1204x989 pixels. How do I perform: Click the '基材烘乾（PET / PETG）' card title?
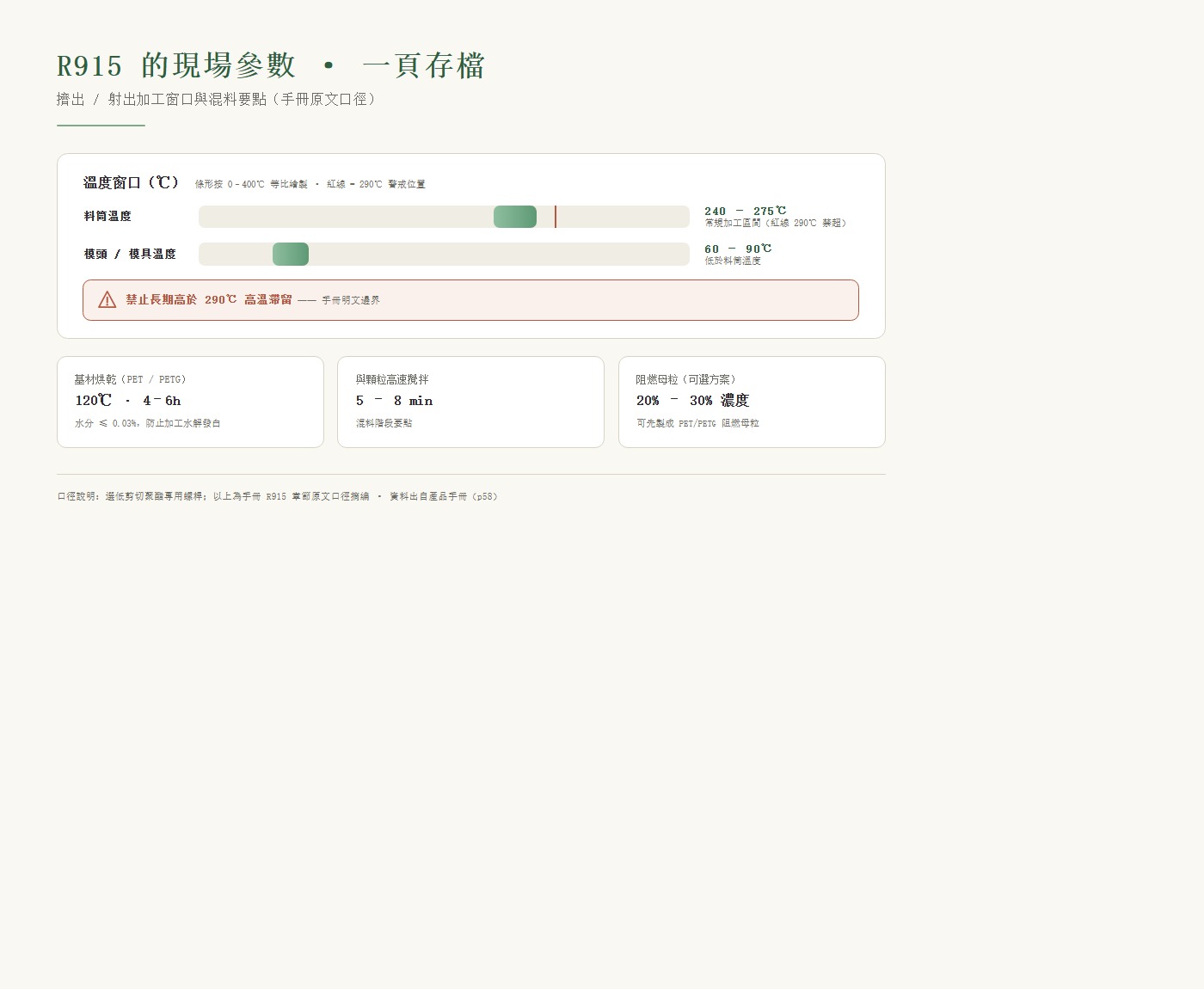[130, 379]
